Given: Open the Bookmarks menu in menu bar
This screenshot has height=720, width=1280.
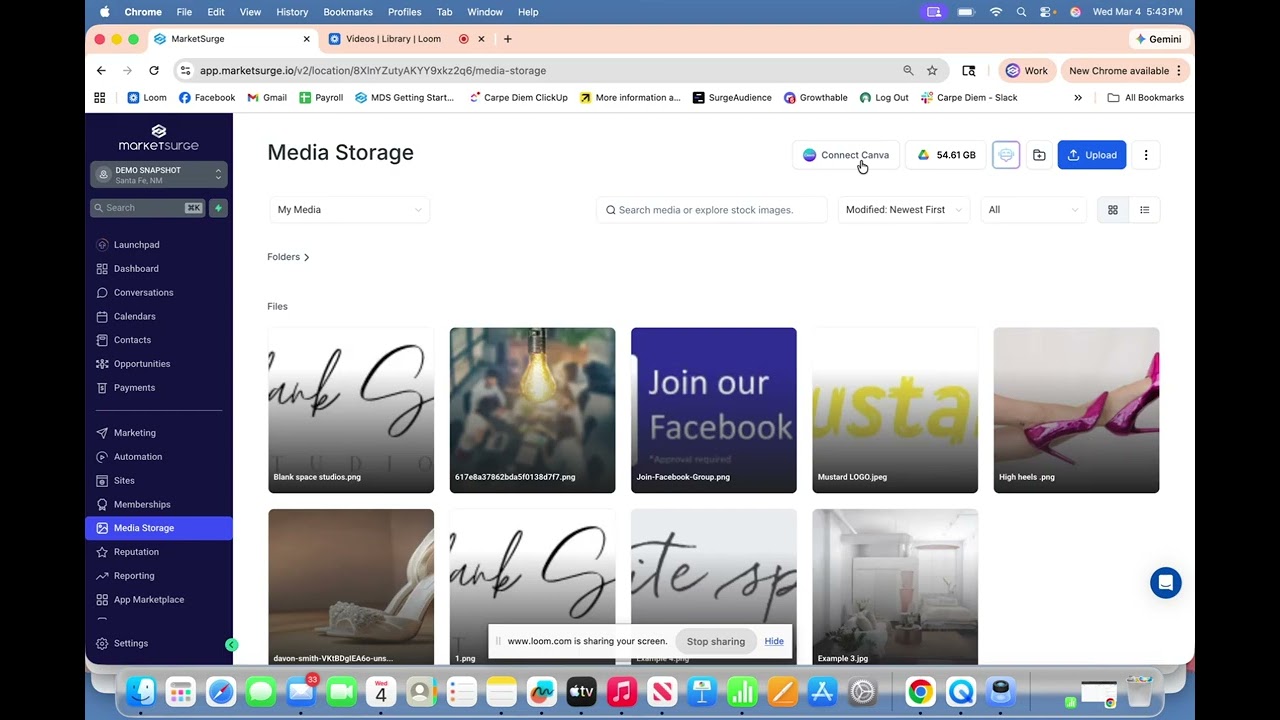Looking at the screenshot, I should pyautogui.click(x=348, y=12).
